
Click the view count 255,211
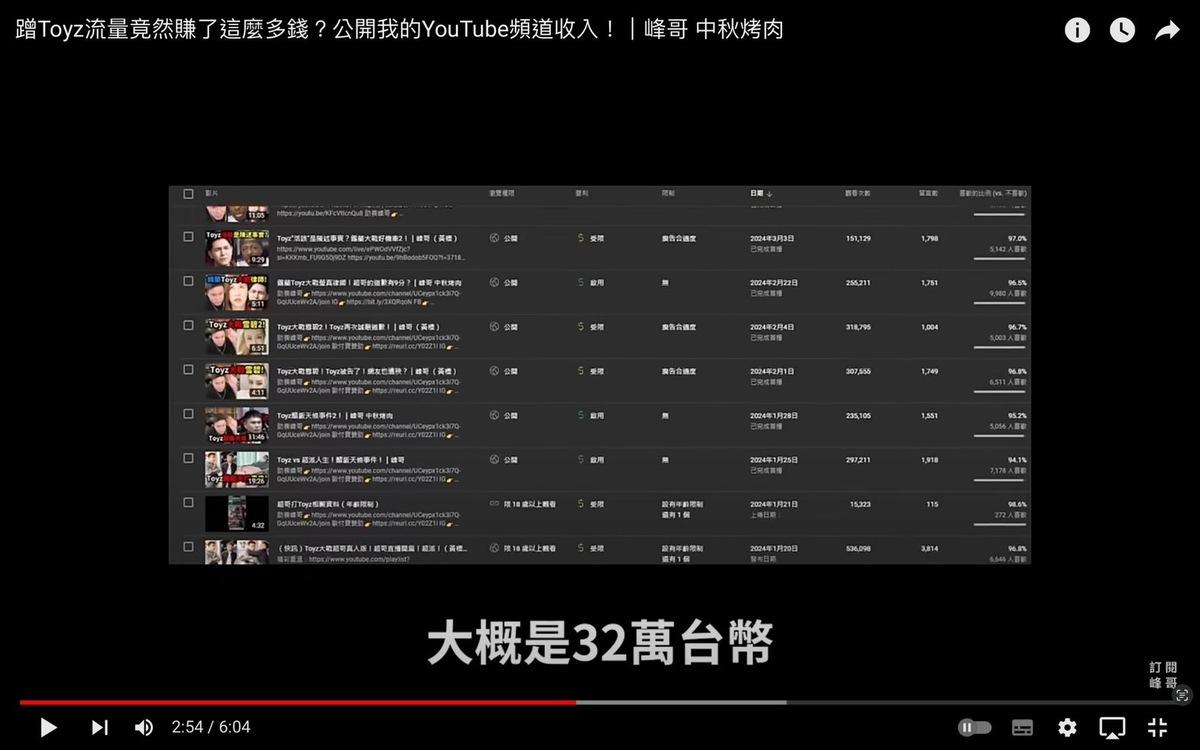858,283
